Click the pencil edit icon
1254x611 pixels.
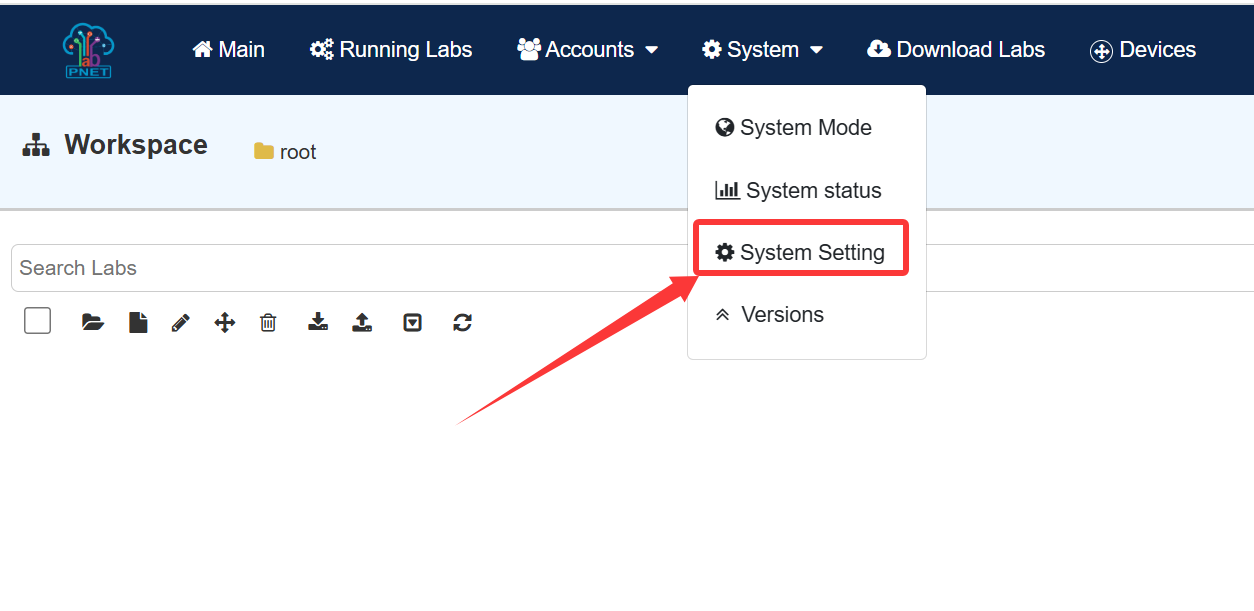(x=181, y=322)
